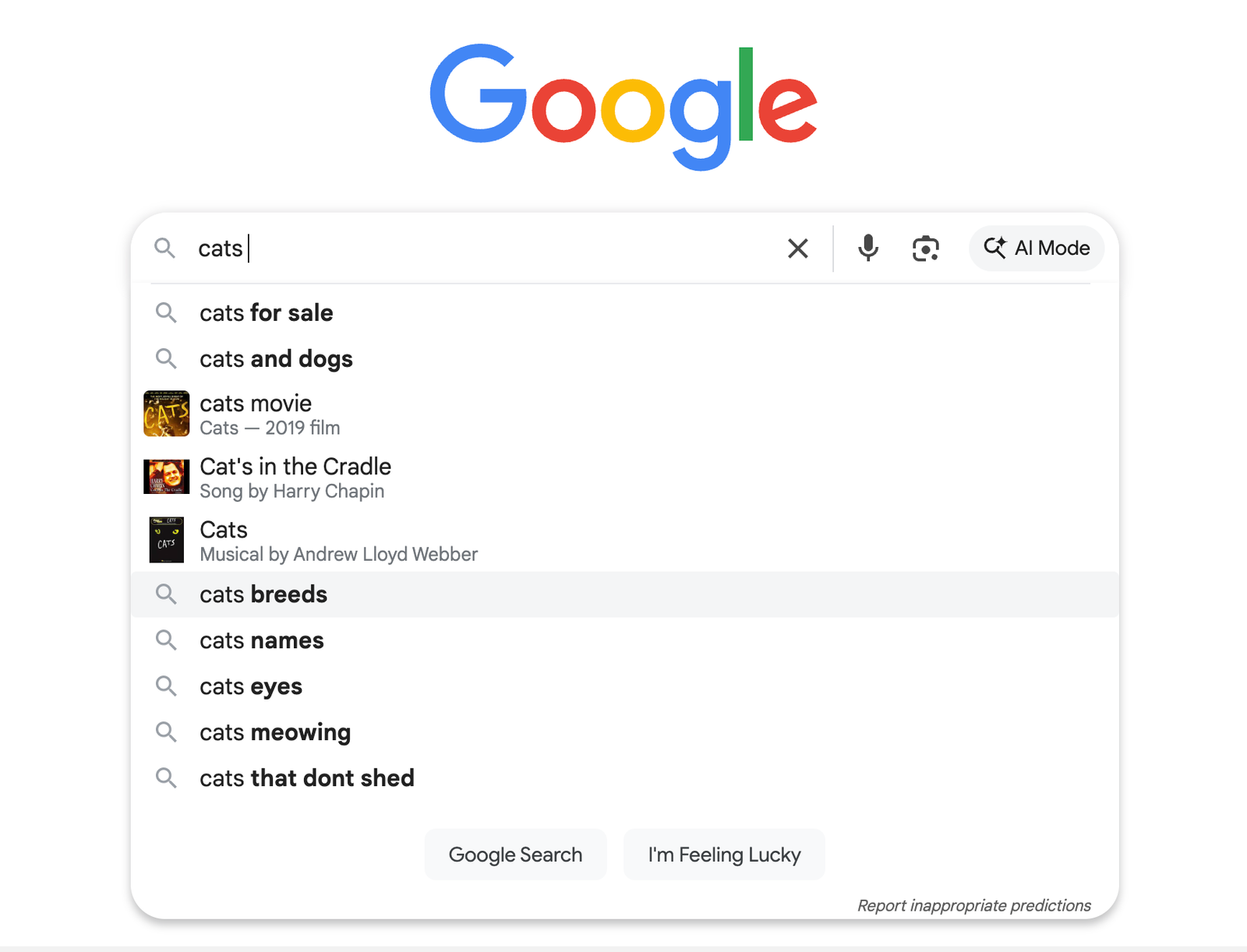Click Cat's in the Cradle album thumbnail
The image size is (1247, 952).
[166, 477]
